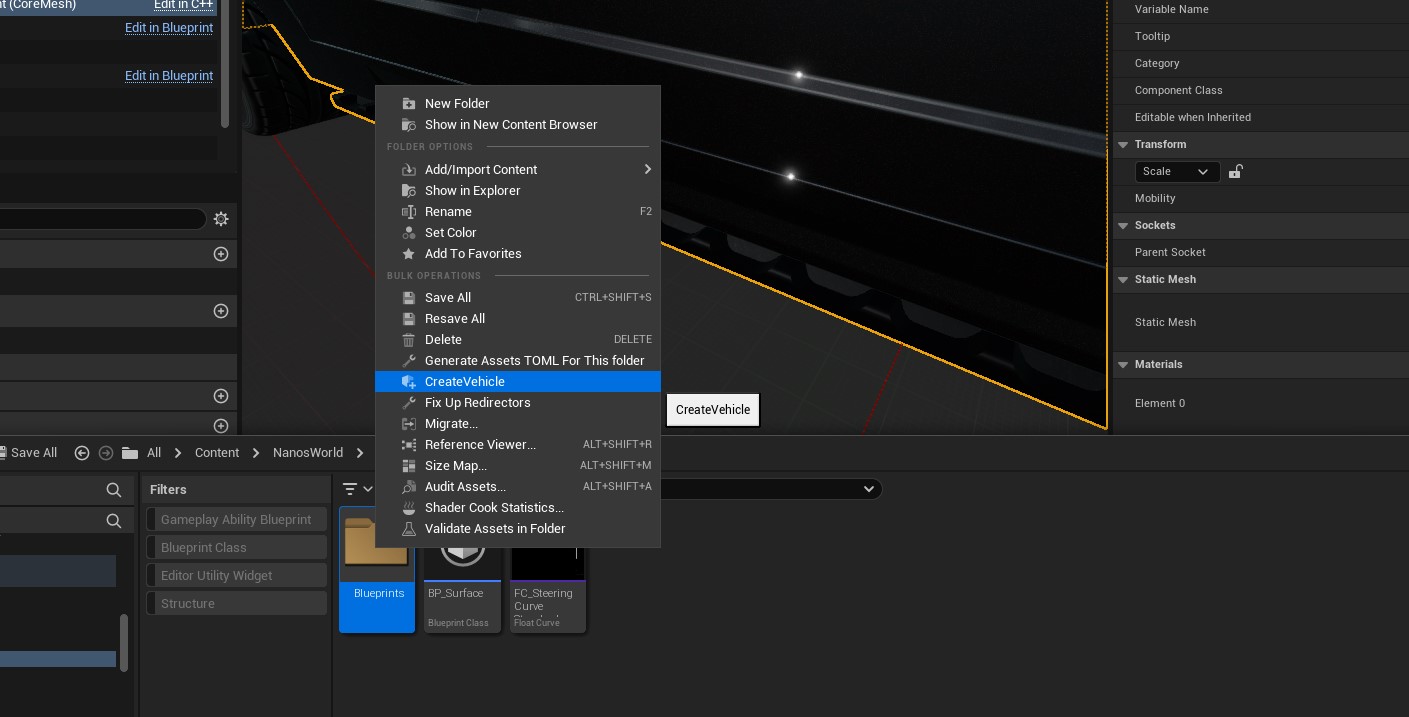Image resolution: width=1409 pixels, height=717 pixels.
Task: Select CreateVehicle in the context menu
Action: (465, 382)
